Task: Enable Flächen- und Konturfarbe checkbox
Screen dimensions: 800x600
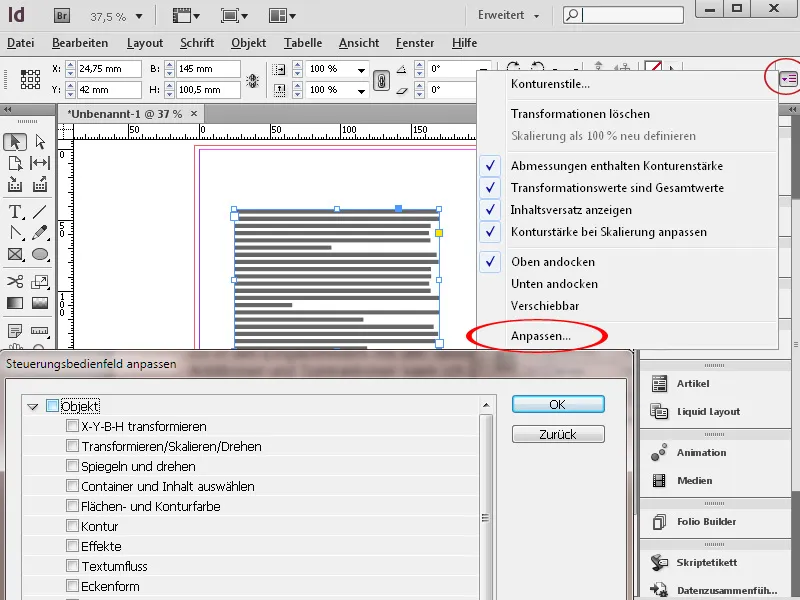Action: [72, 506]
